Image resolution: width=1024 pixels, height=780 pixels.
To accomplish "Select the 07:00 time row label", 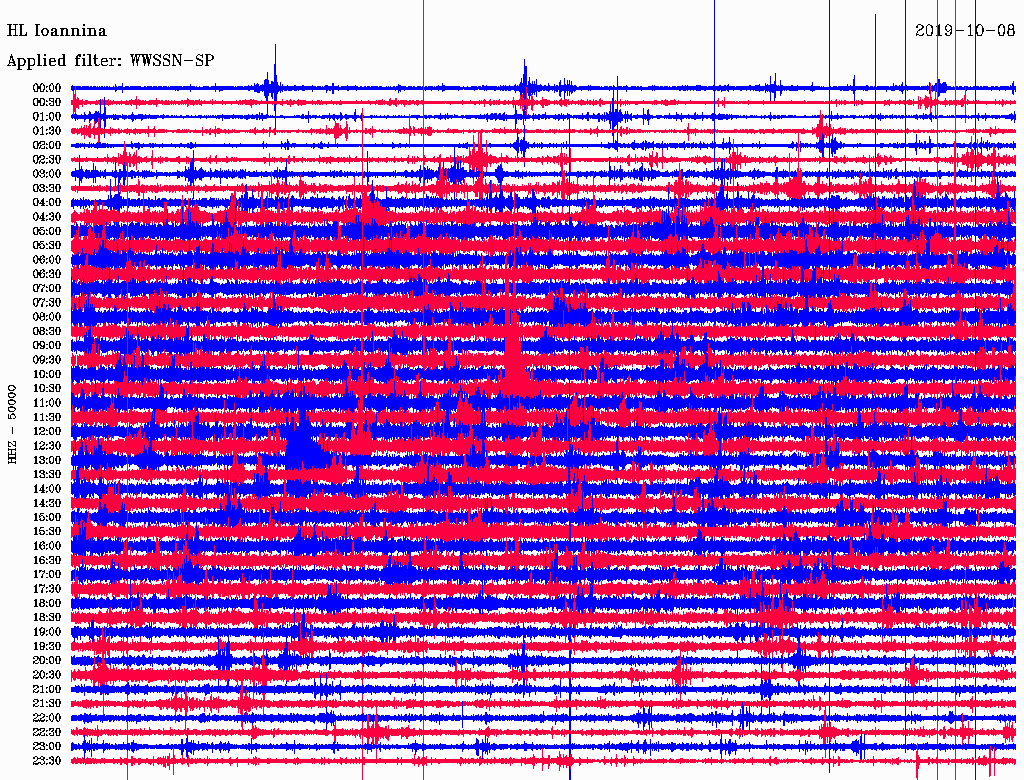I will pyautogui.click(x=47, y=289).
